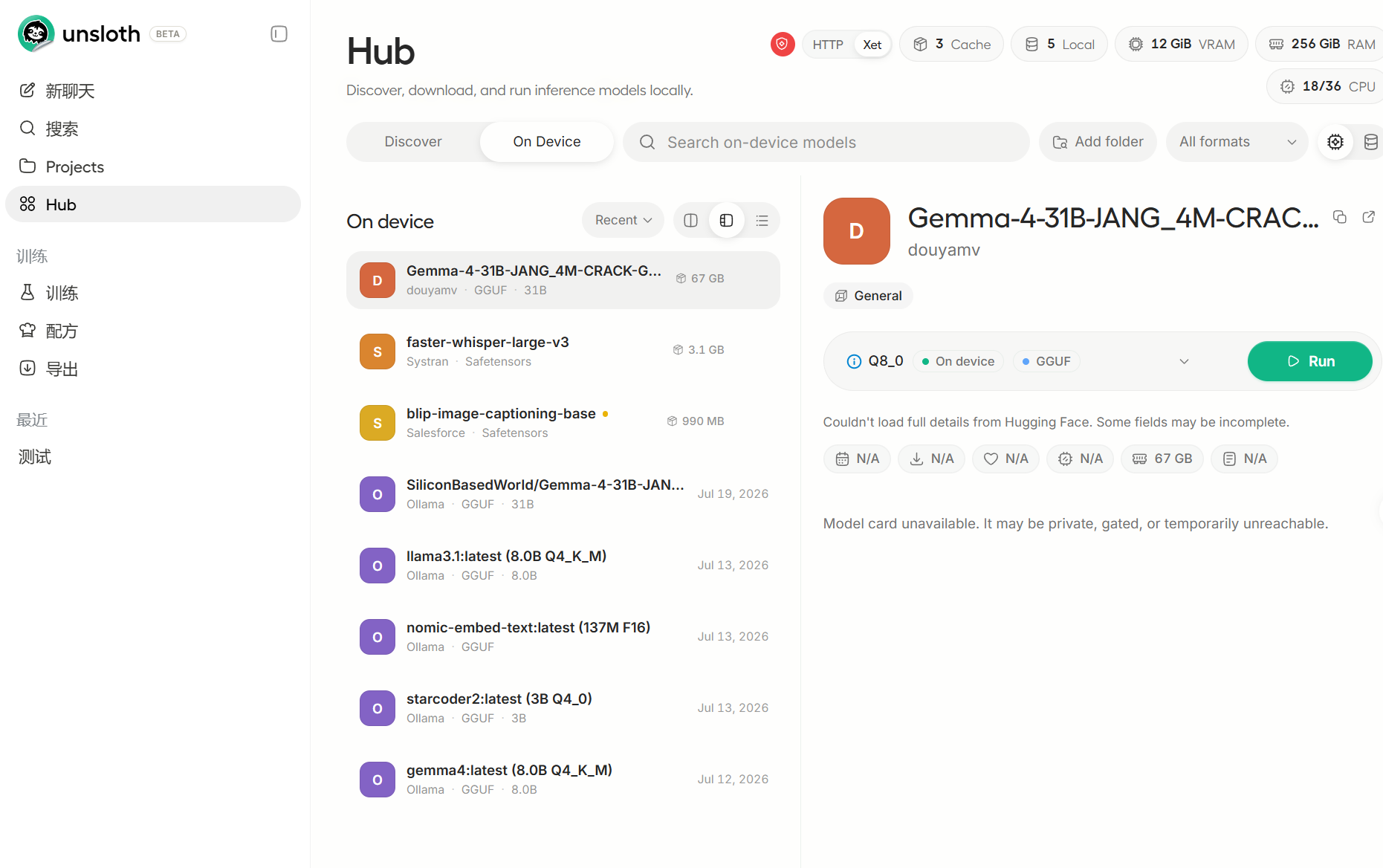1383x868 pixels.
Task: Click the Q8_0 info icon
Action: [x=854, y=361]
